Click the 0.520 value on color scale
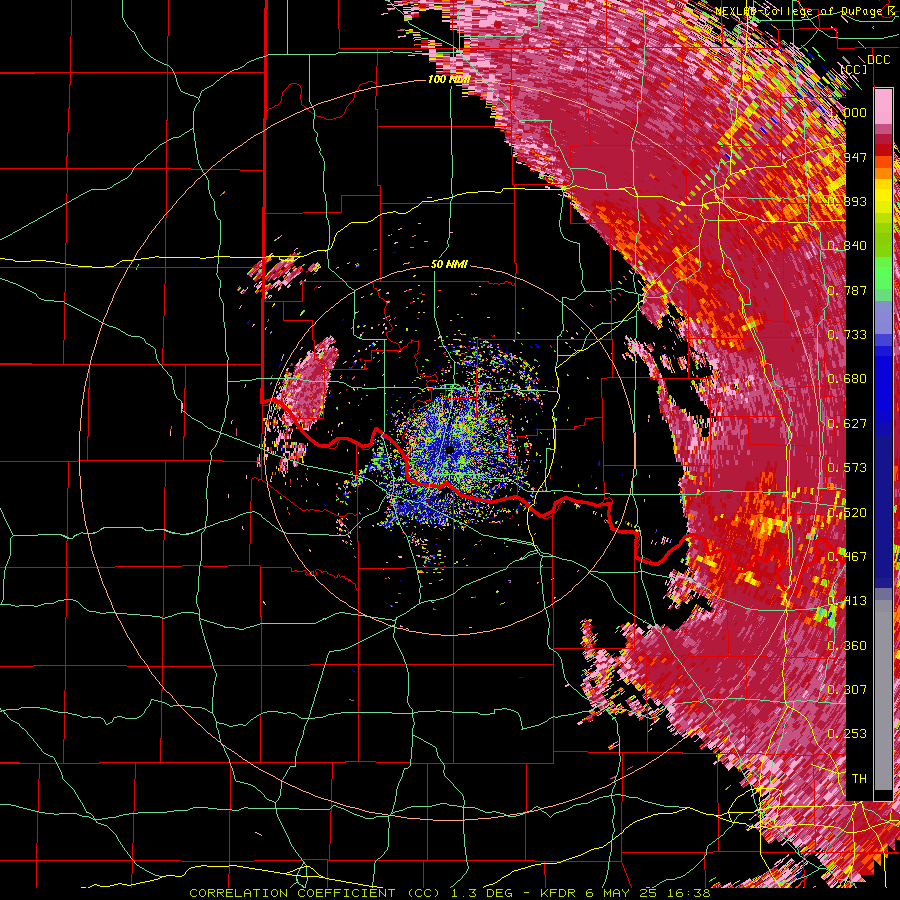This screenshot has width=900, height=900. click(847, 513)
